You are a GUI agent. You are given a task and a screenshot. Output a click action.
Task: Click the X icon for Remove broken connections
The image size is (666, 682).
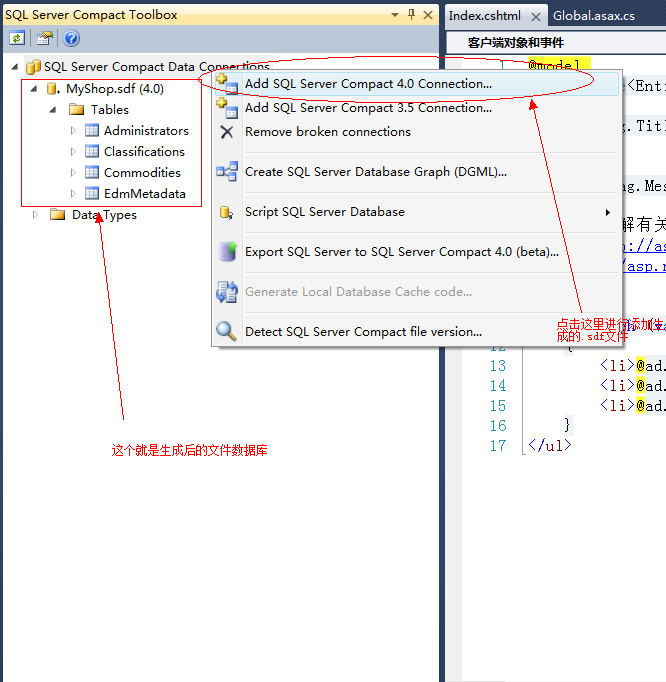(x=227, y=132)
